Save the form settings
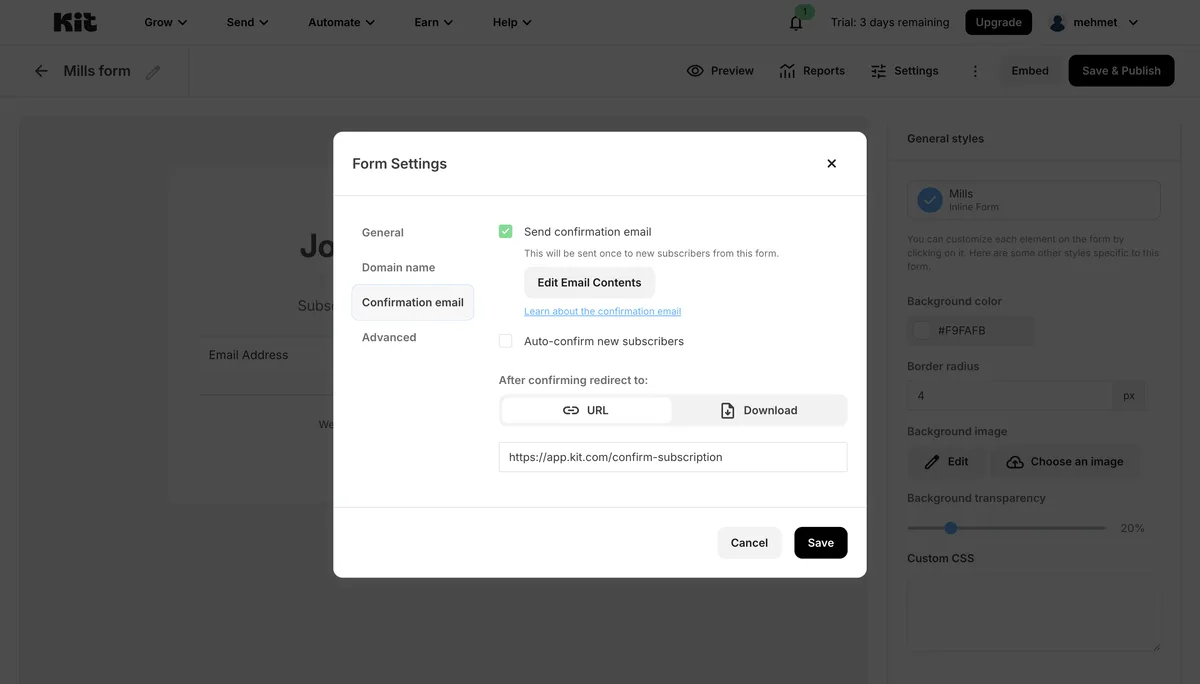 (821, 543)
